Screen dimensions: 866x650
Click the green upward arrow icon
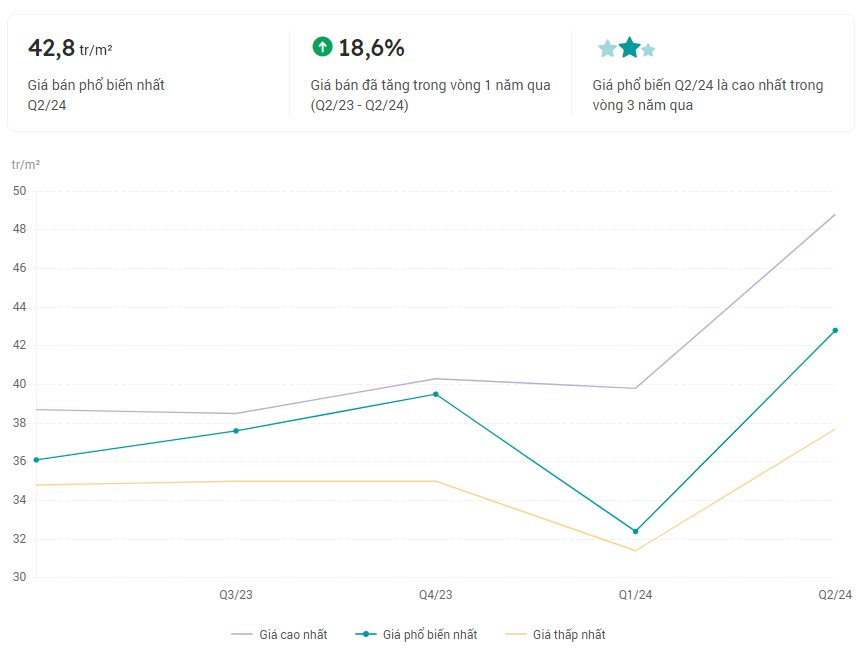[x=322, y=46]
